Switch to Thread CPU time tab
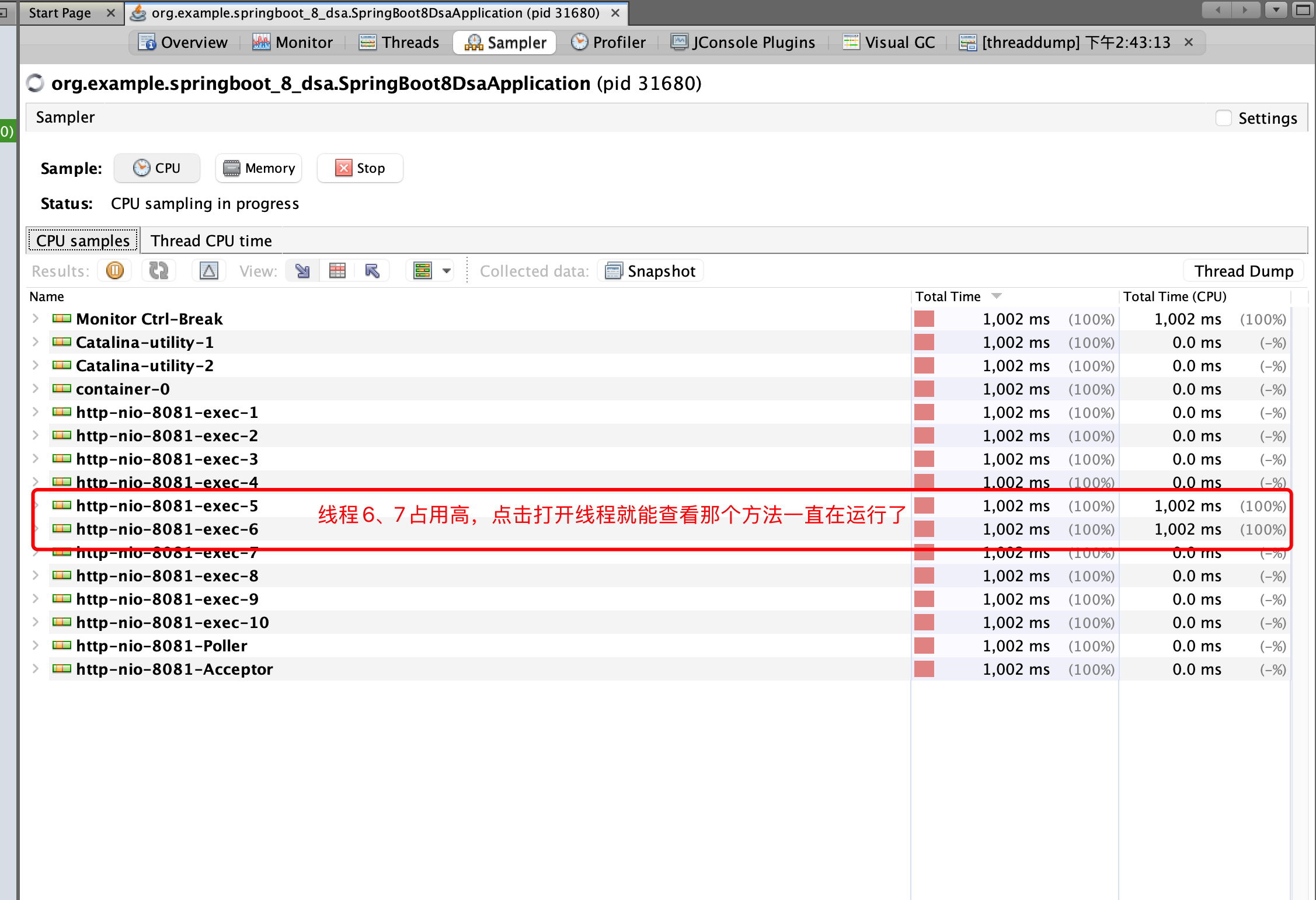 (211, 240)
